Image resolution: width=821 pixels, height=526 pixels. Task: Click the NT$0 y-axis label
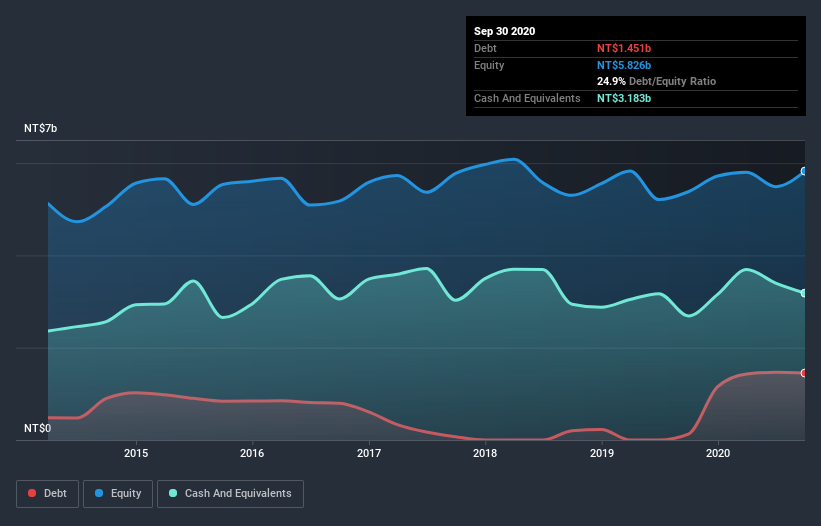[x=38, y=428]
